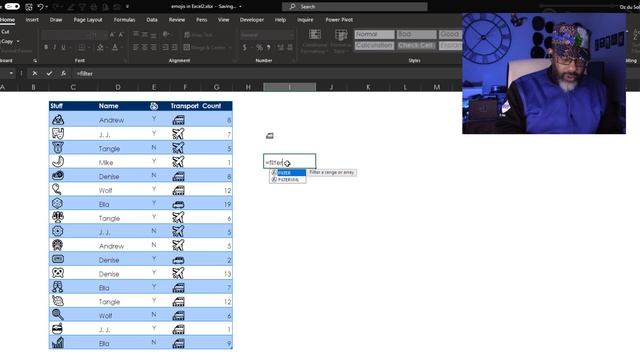The height and width of the screenshot is (360, 640).
Task: Open the Developer ribbon tab
Action: coord(251,20)
